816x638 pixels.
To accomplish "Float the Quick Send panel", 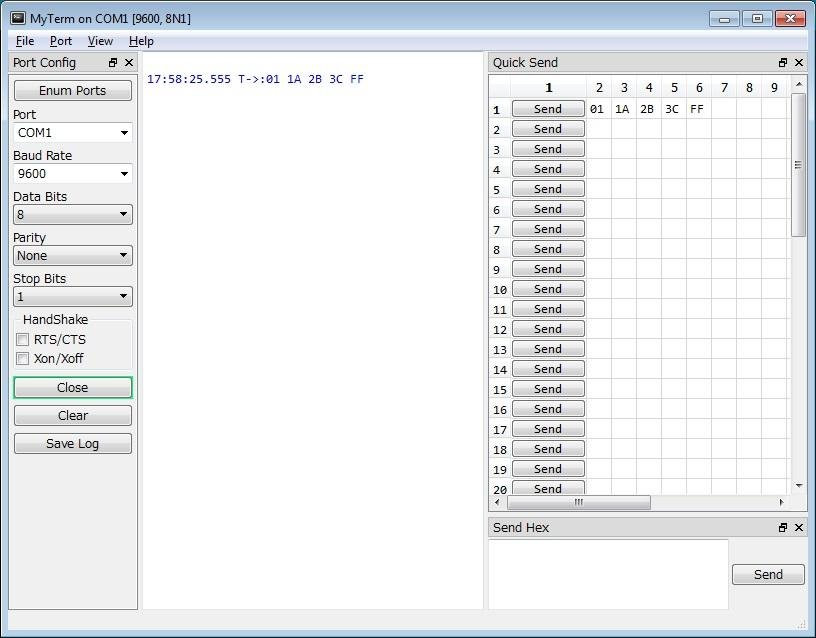I will click(783, 63).
